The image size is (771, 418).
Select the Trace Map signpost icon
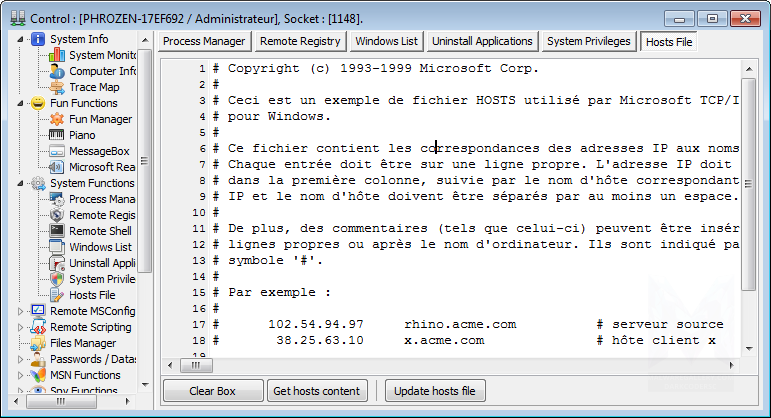tap(57, 87)
